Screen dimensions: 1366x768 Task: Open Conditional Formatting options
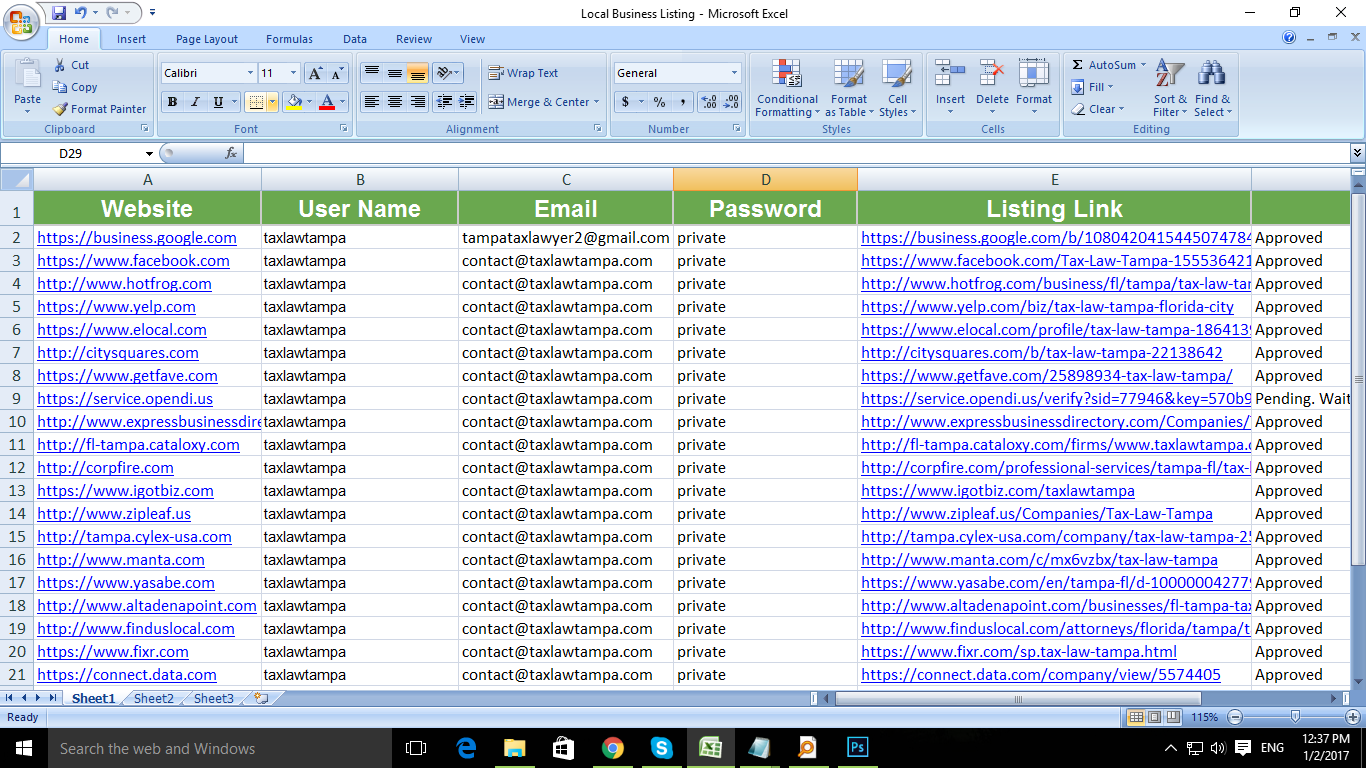click(x=787, y=89)
